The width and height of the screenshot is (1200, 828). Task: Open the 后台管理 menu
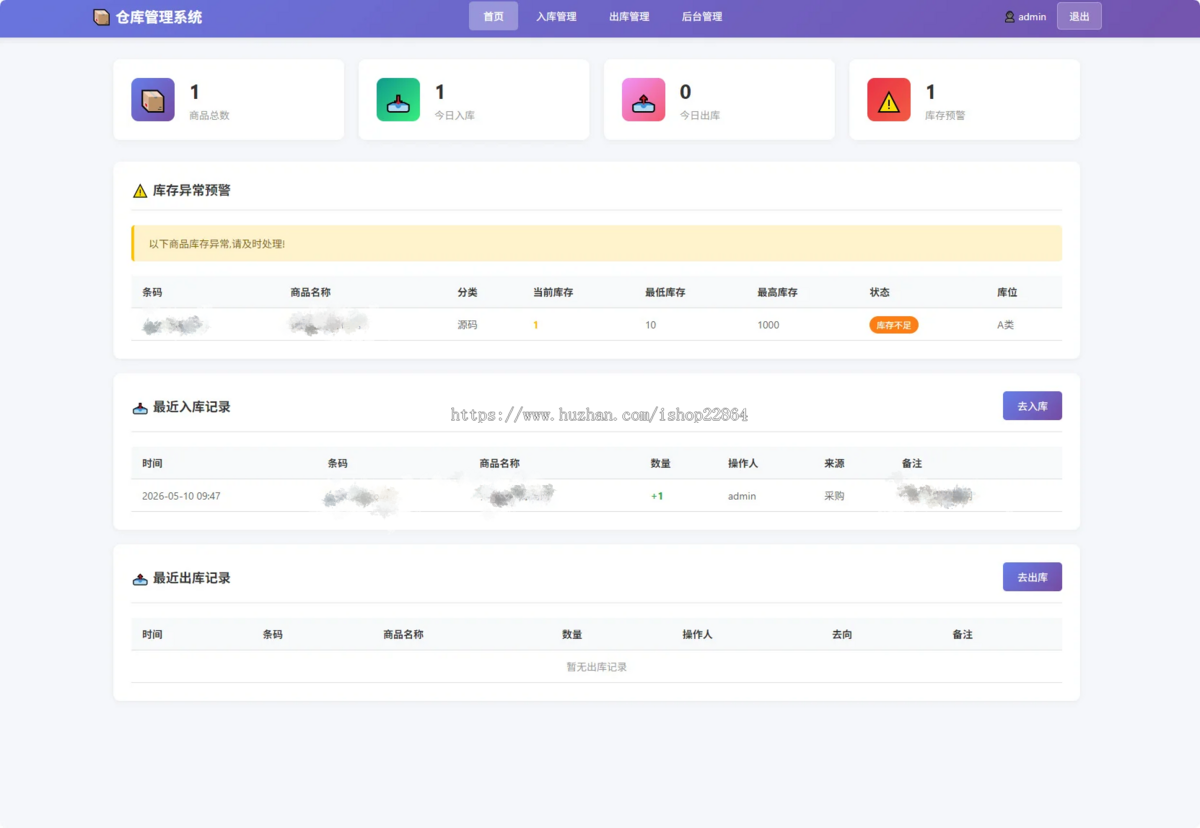[702, 16]
